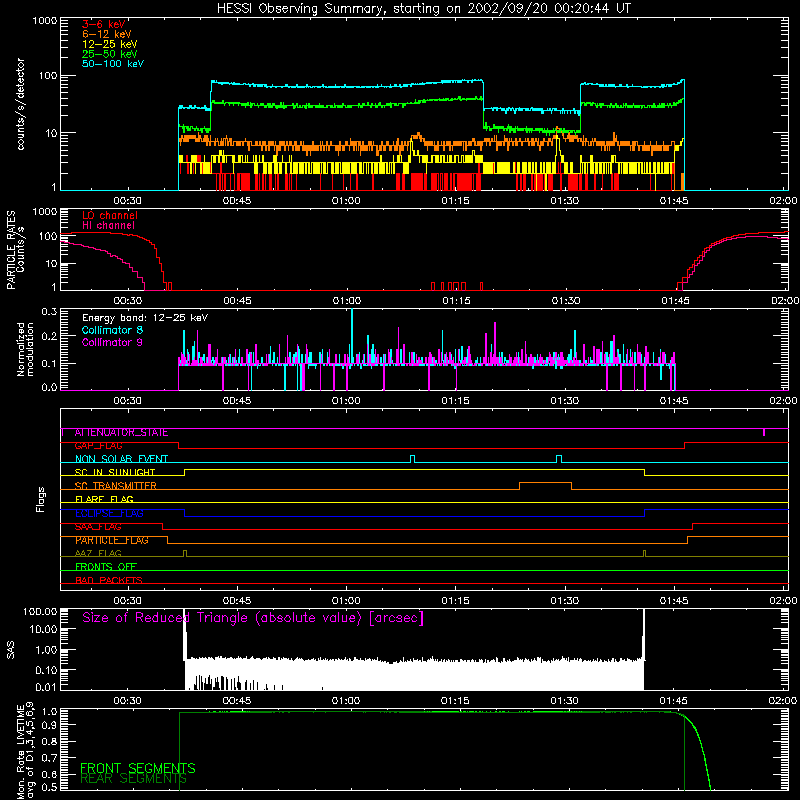Click the 0.9 tick on livetime axis
The width and height of the screenshot is (800, 800).
(49, 724)
